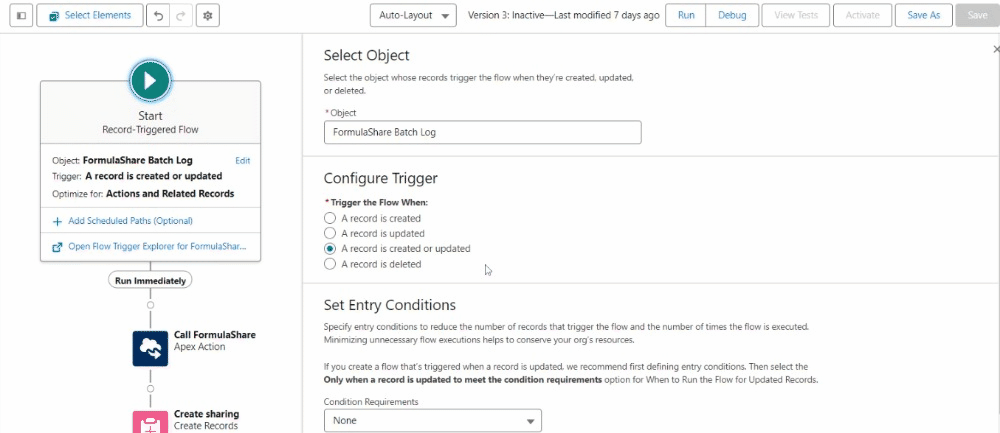Click the Save As button
This screenshot has width=1000, height=433.
click(923, 15)
